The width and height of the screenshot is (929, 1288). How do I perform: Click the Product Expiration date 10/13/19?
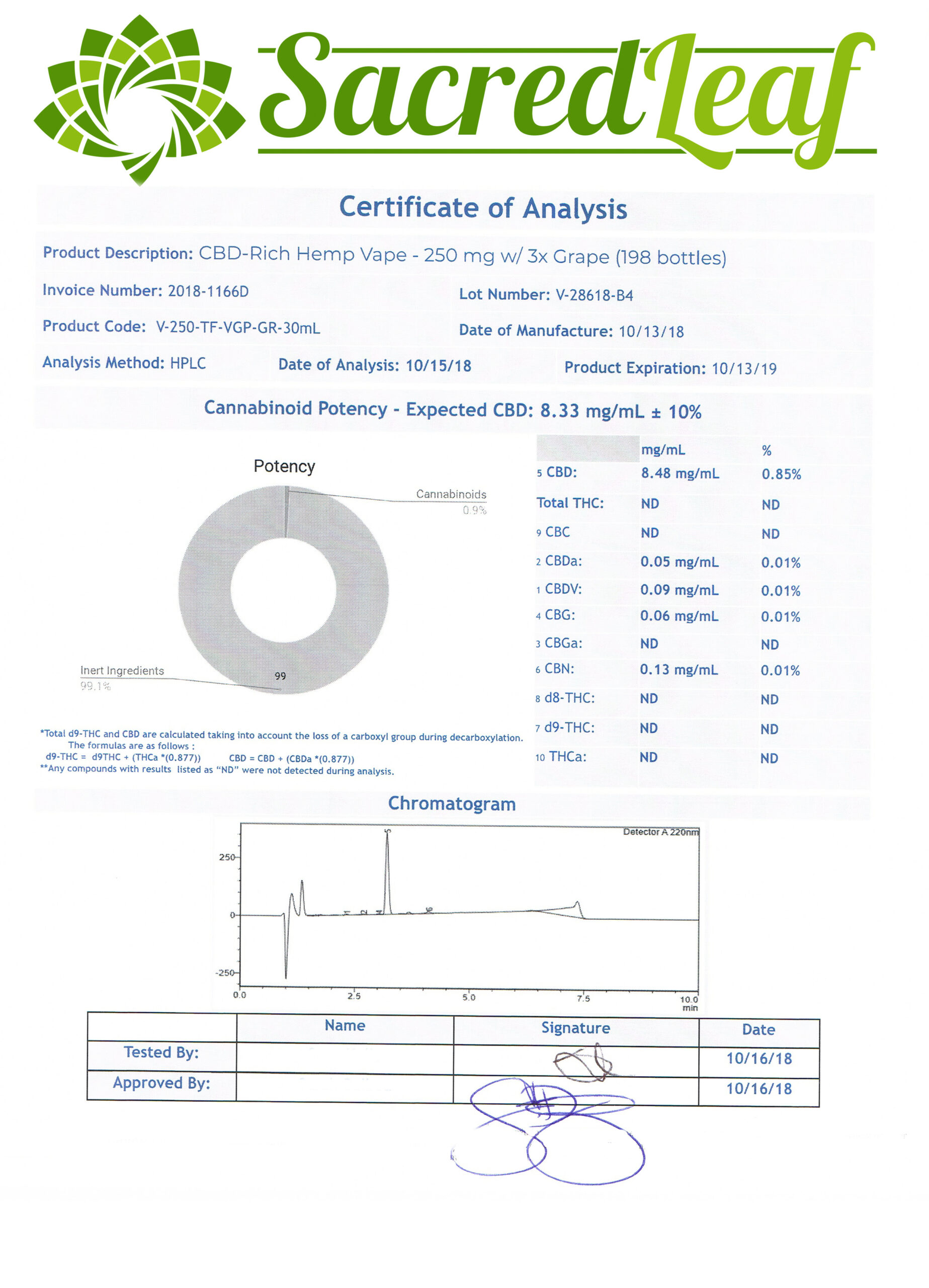[x=744, y=369]
